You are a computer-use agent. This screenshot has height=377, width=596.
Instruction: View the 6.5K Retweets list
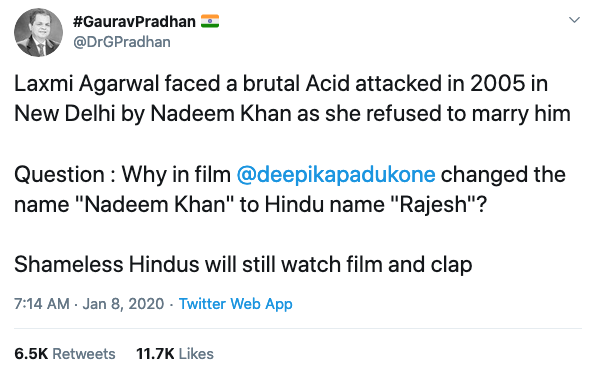65,354
